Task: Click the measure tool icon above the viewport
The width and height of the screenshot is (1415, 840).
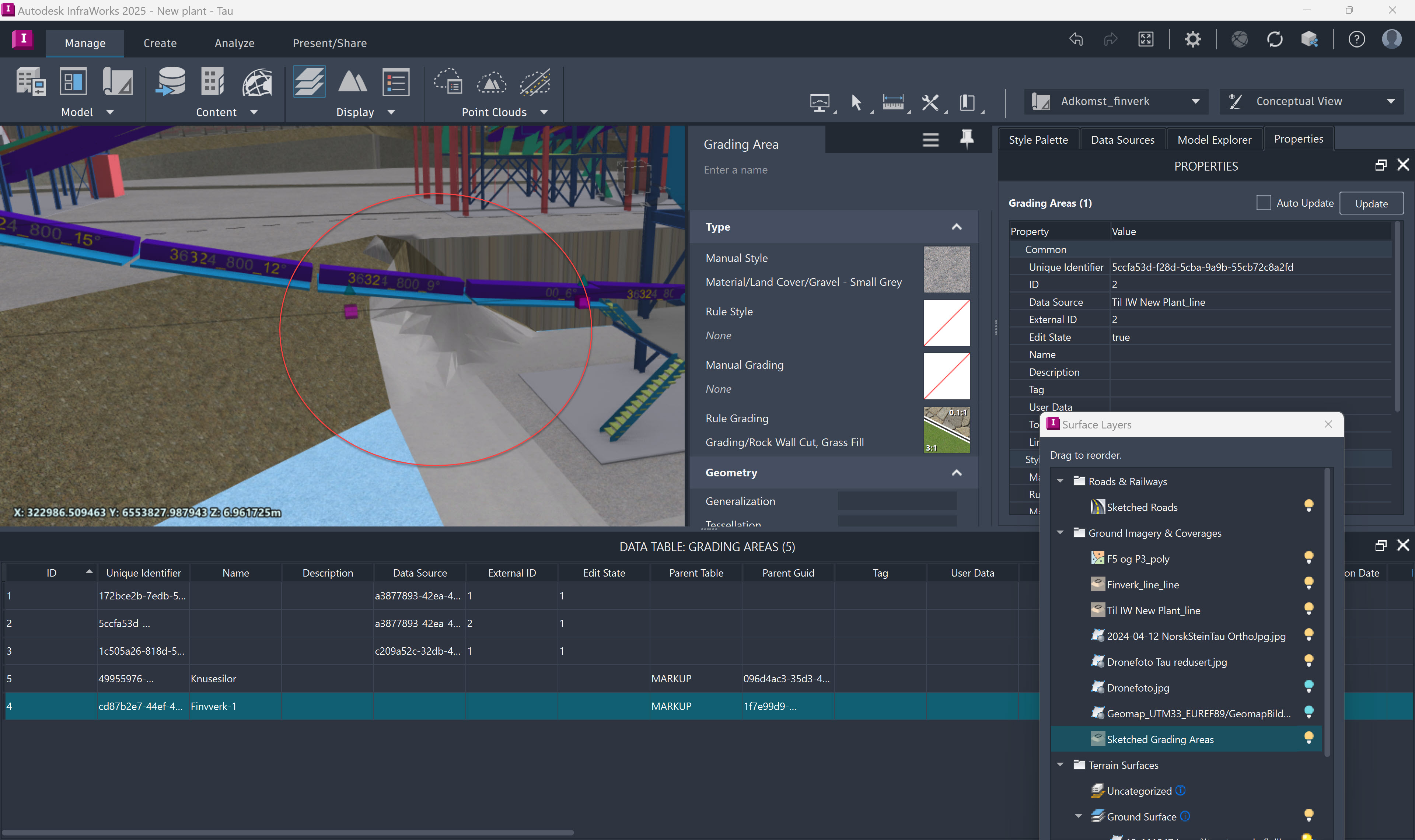Action: point(893,102)
